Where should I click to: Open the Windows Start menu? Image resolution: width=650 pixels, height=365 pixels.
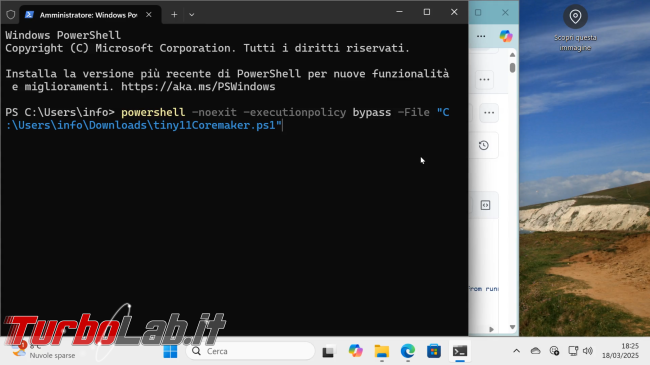170,351
